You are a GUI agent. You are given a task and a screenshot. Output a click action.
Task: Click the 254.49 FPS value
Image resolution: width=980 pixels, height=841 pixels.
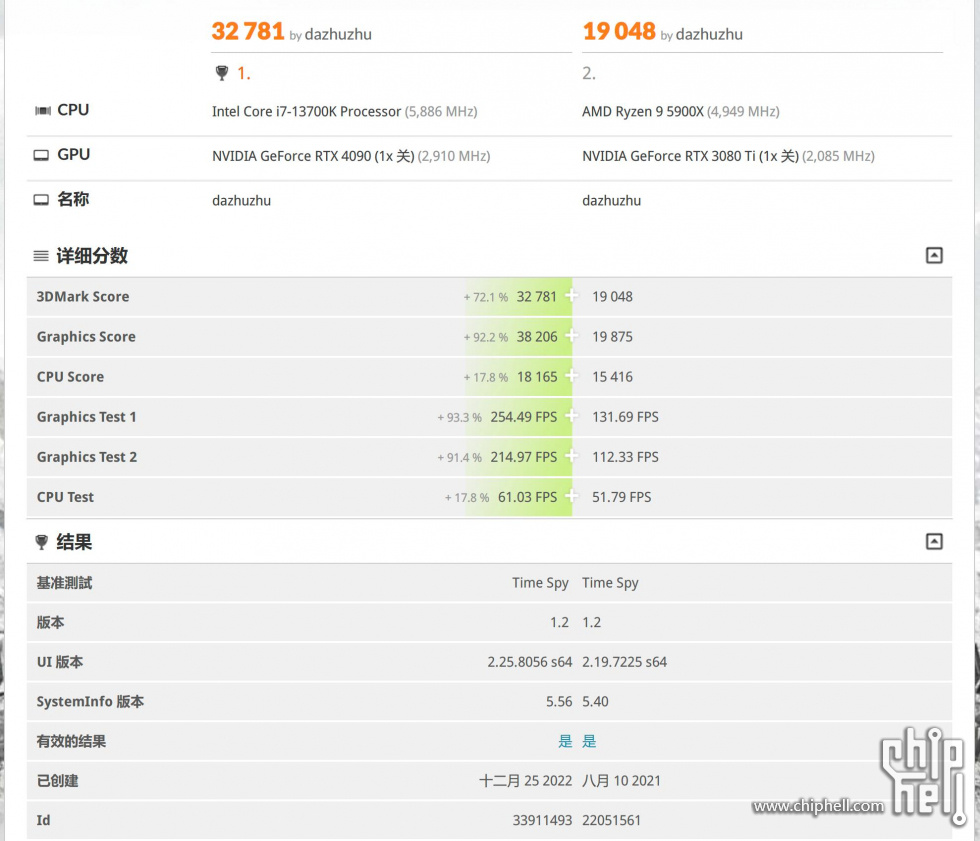click(x=524, y=417)
